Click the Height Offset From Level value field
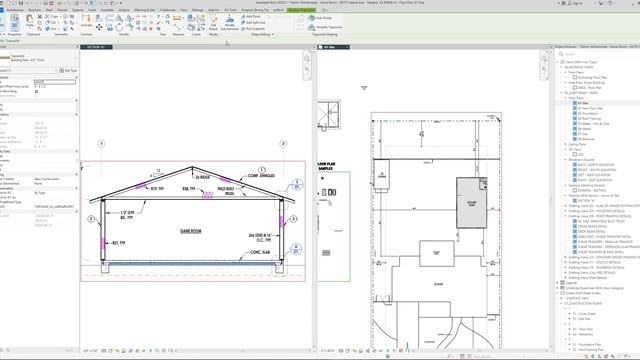The height and width of the screenshot is (360, 640). point(55,87)
